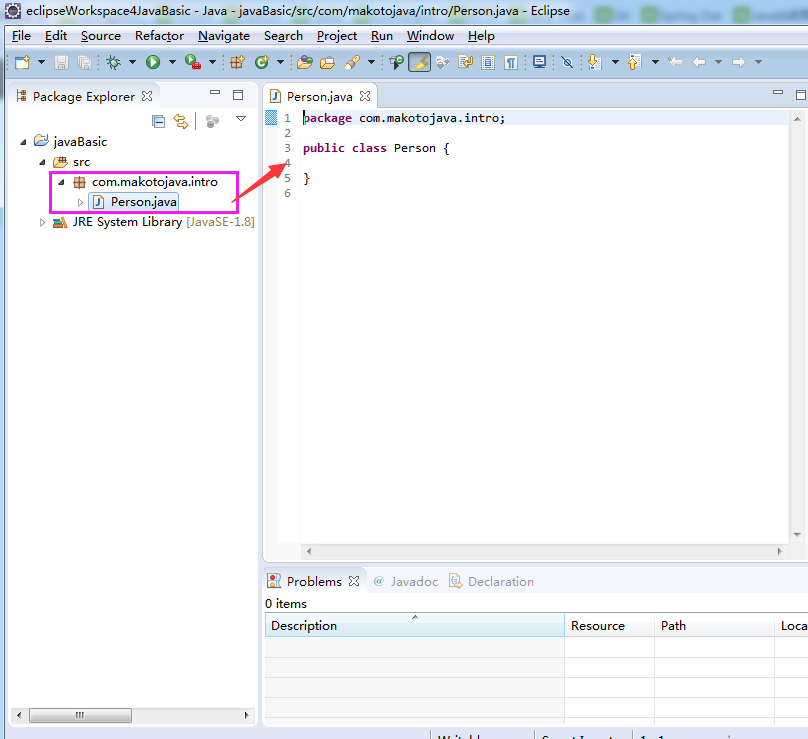Viewport: 808px width, 739px height.
Task: Click the New file toolbar icon
Action: (22, 62)
